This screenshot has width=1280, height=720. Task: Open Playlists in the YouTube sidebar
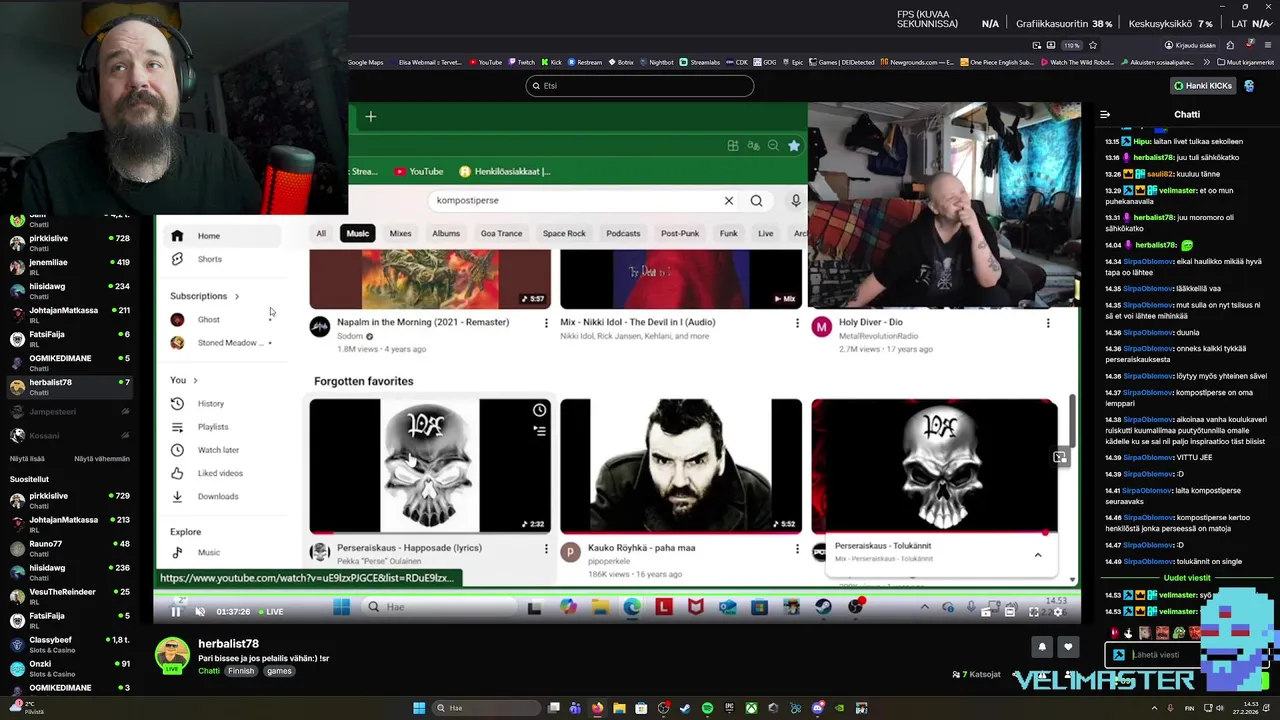(222, 427)
